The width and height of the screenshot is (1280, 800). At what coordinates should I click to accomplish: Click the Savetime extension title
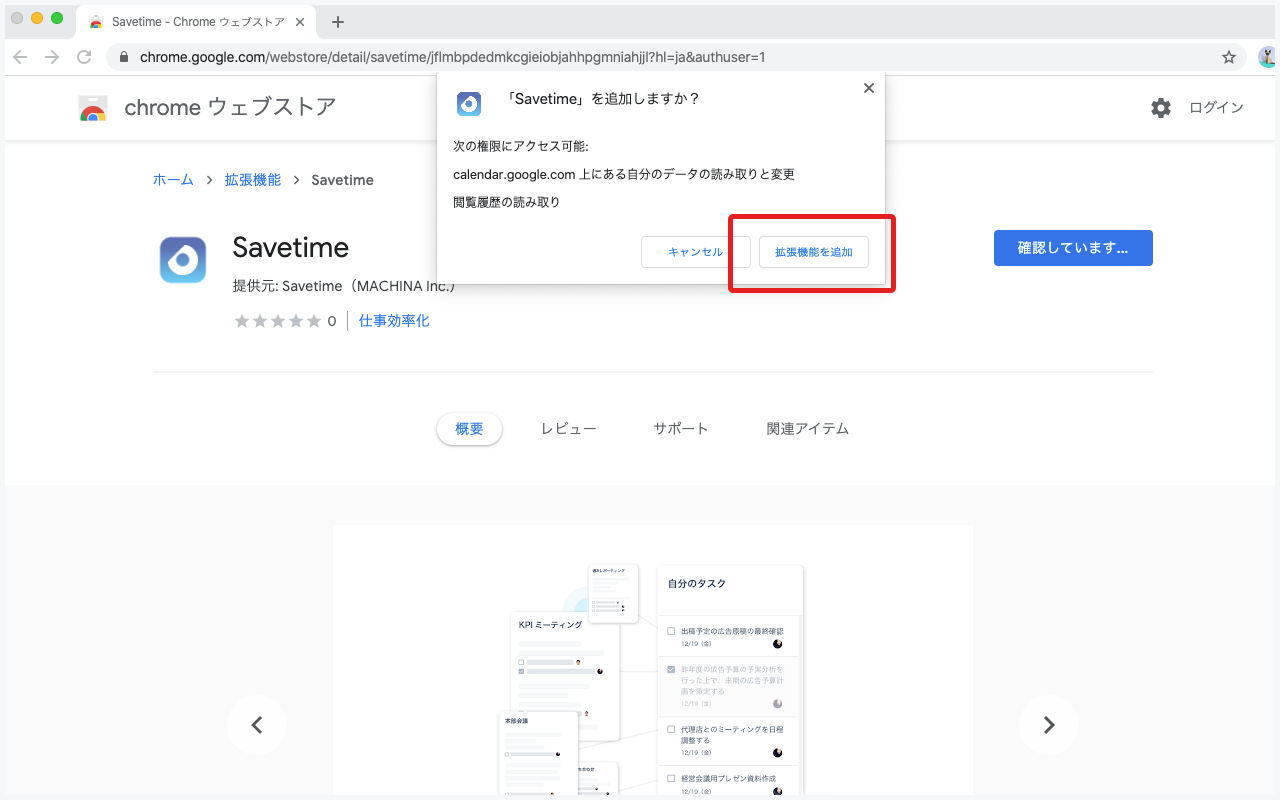tap(291, 247)
